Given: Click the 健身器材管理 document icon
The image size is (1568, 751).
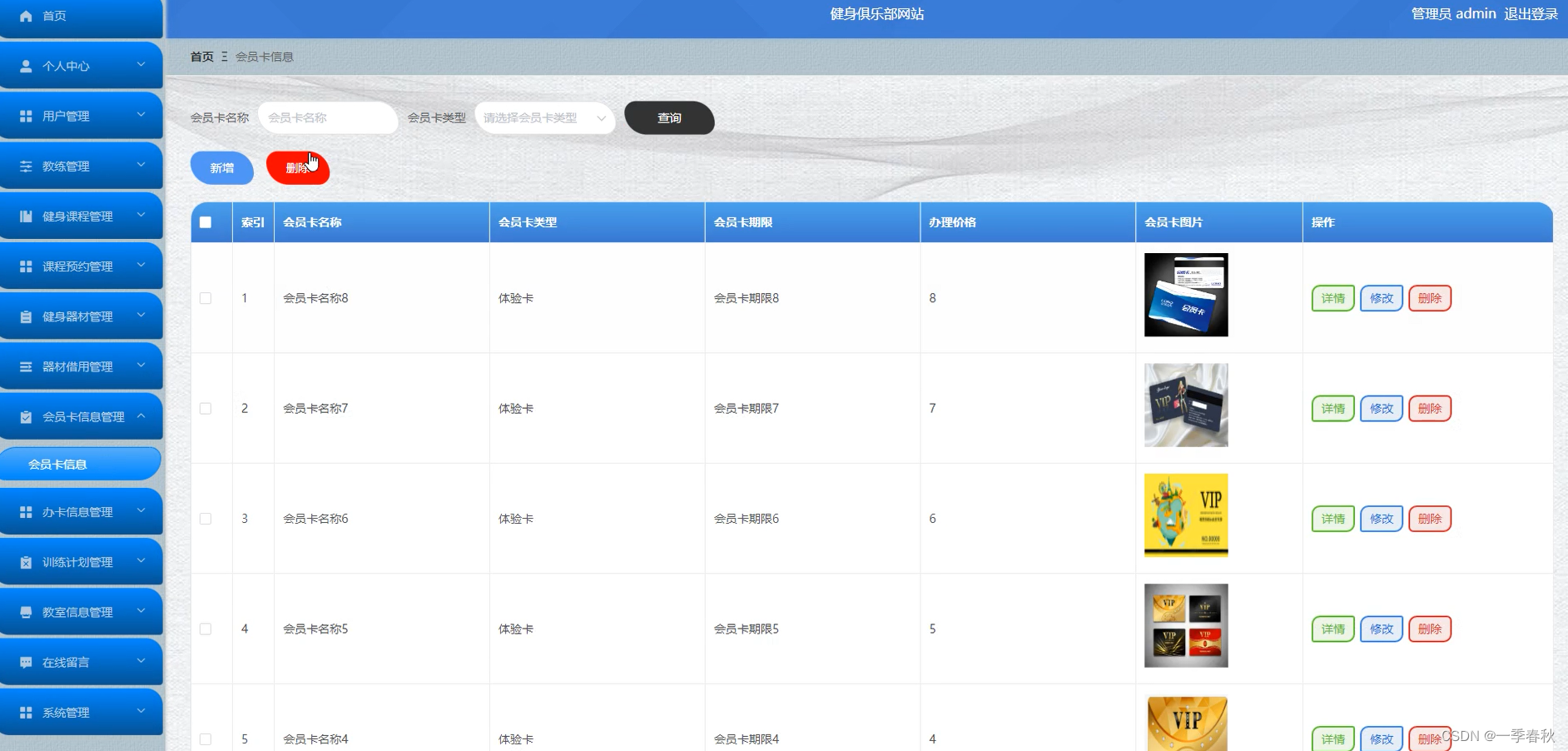Looking at the screenshot, I should [x=25, y=315].
